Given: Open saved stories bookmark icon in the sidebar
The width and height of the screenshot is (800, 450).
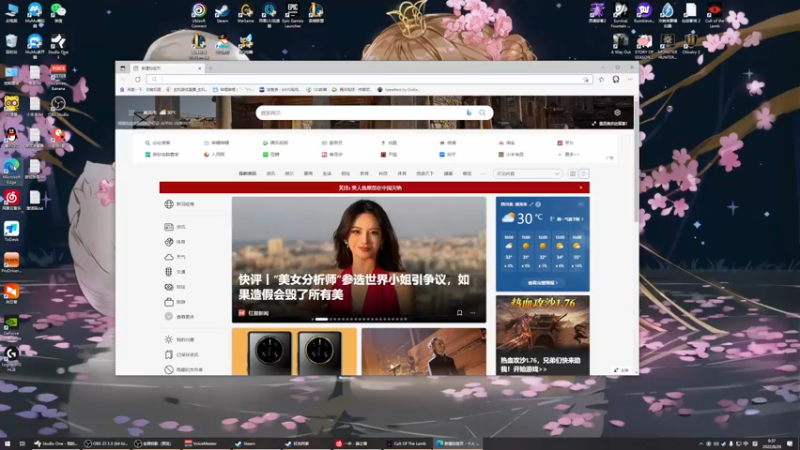Looking at the screenshot, I should pos(169,355).
